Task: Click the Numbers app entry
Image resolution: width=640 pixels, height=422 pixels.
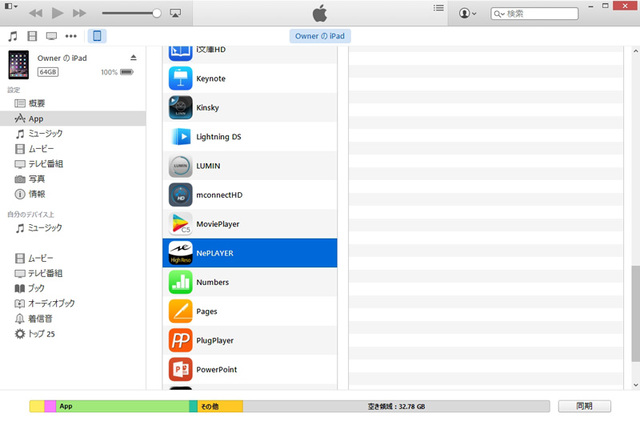Action: [x=250, y=282]
